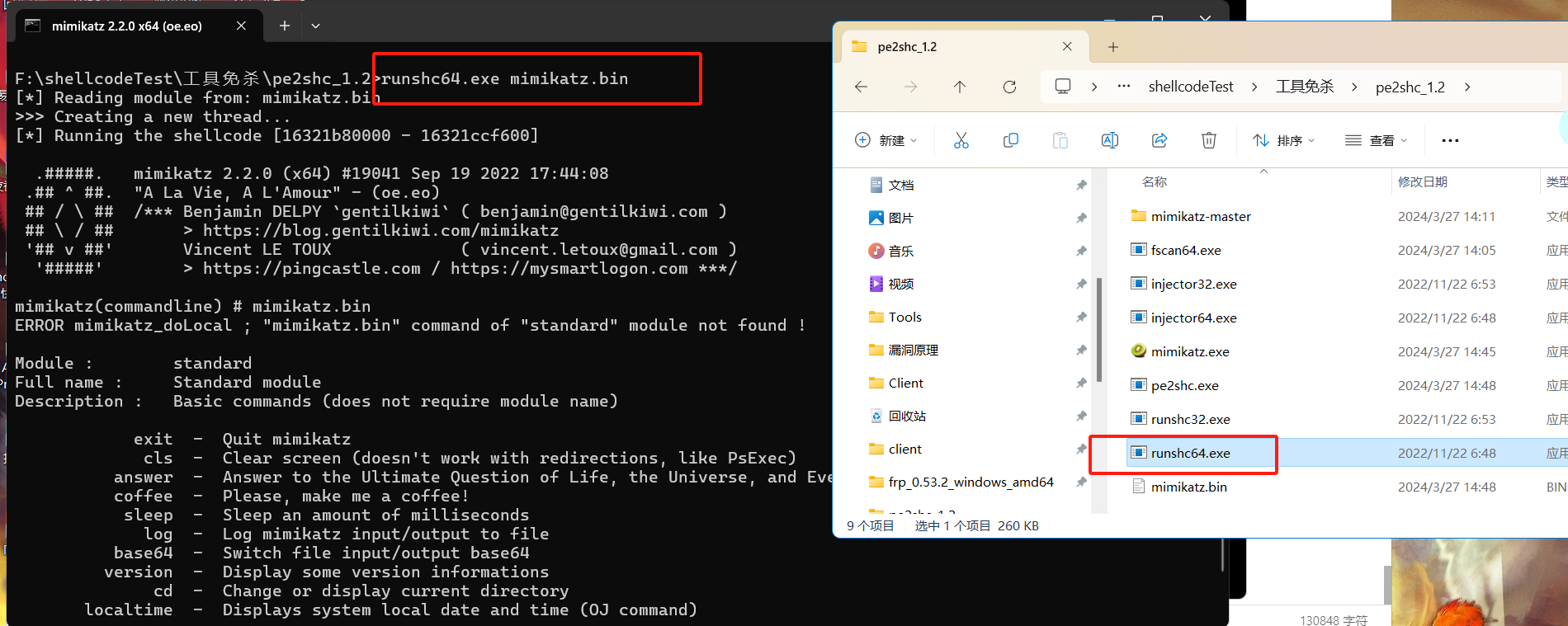The image size is (1568, 626).
Task: Select mimikatz.exe in the file list
Action: (x=1190, y=351)
